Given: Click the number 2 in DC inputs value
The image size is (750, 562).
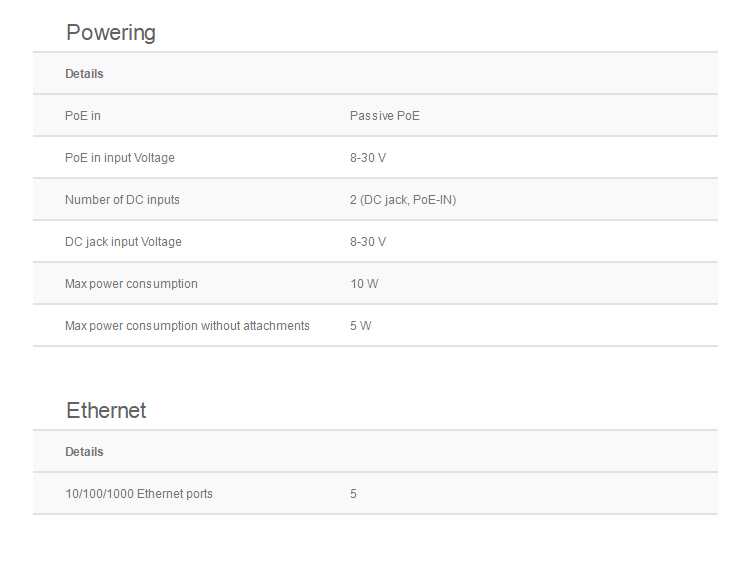Looking at the screenshot, I should (x=353, y=200).
